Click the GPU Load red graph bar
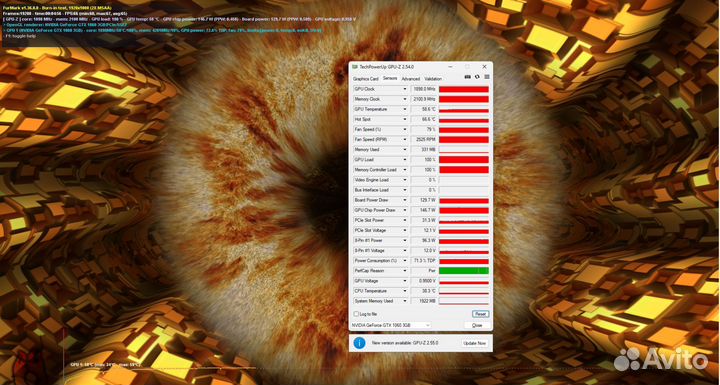 [x=464, y=160]
